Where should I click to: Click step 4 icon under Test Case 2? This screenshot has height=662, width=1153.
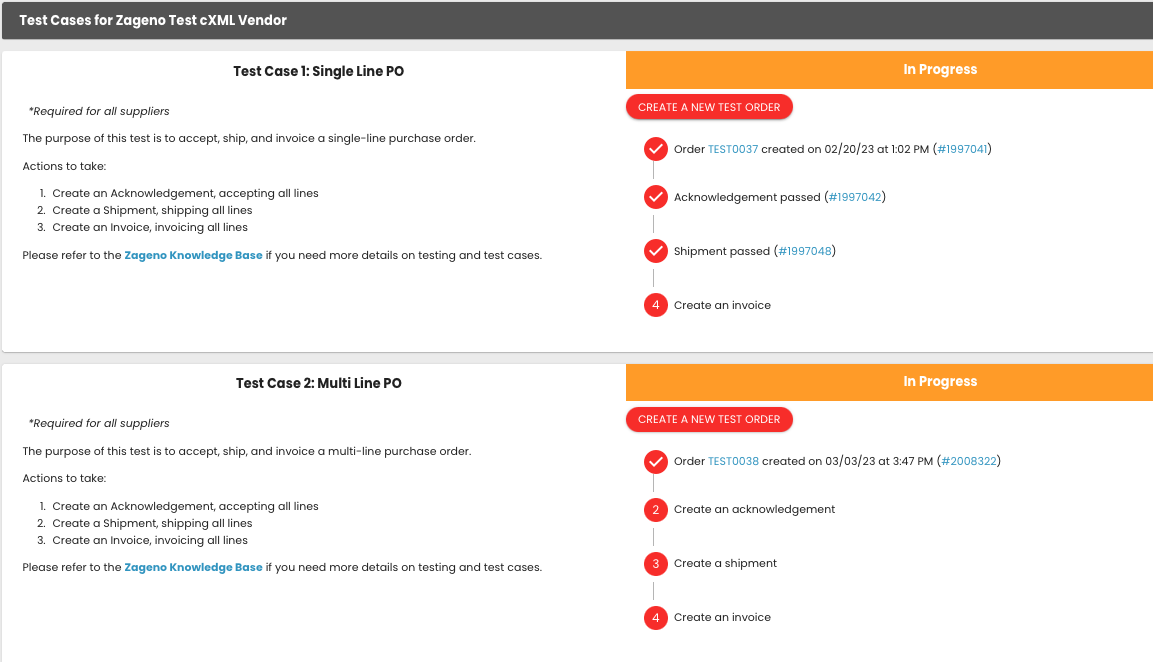tap(655, 617)
